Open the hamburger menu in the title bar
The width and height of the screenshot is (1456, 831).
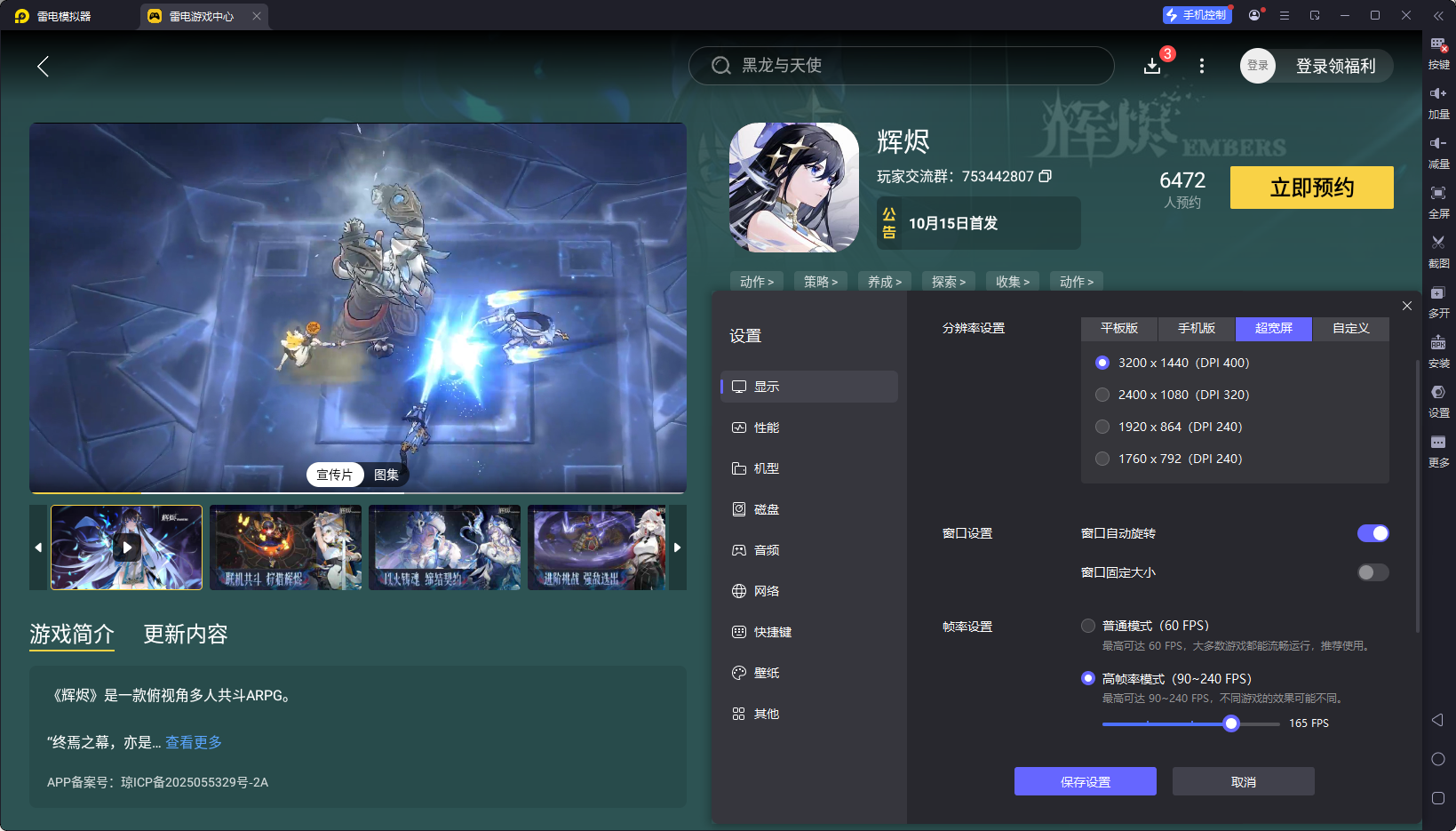pos(1285,15)
